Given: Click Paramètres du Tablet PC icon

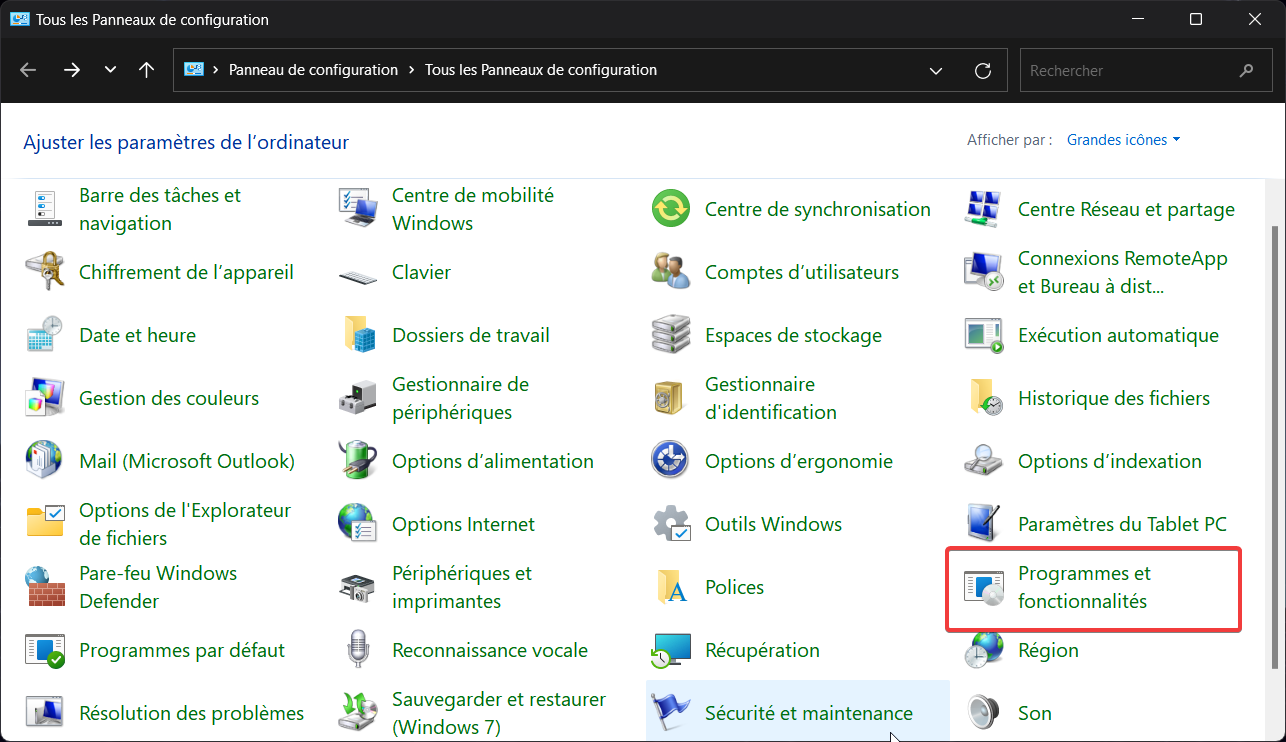Looking at the screenshot, I should (x=983, y=524).
